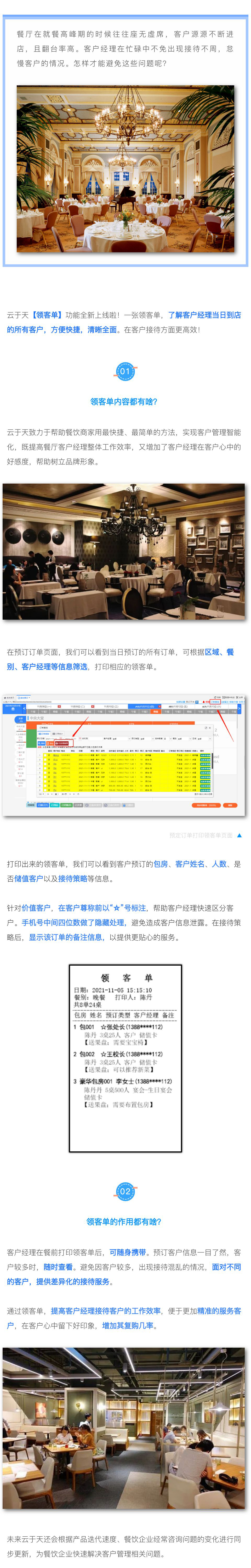Click the highlighted 客户经理等信息筛选 text

[55, 667]
